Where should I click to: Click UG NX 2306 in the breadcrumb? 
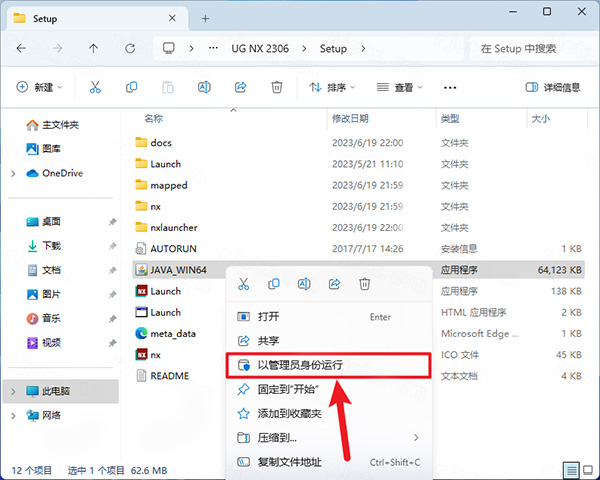[x=260, y=49]
